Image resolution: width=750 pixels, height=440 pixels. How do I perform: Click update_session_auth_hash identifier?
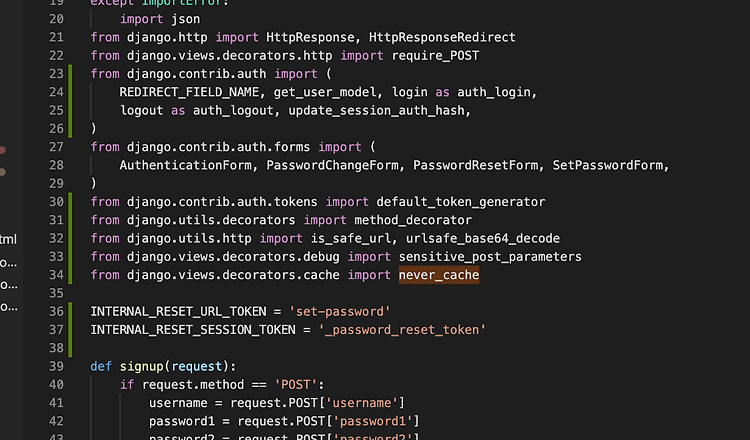376,110
